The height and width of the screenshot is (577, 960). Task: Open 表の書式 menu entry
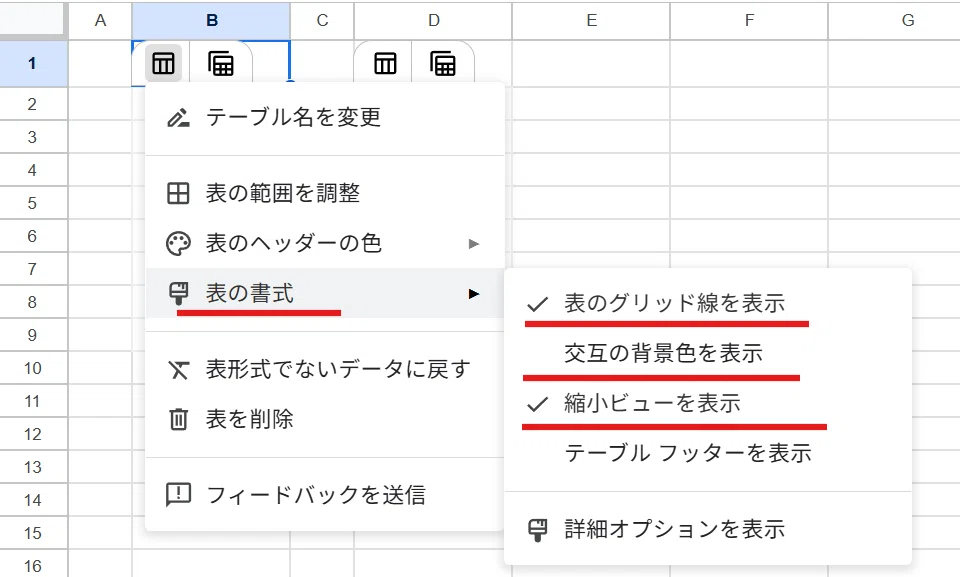[x=325, y=293]
